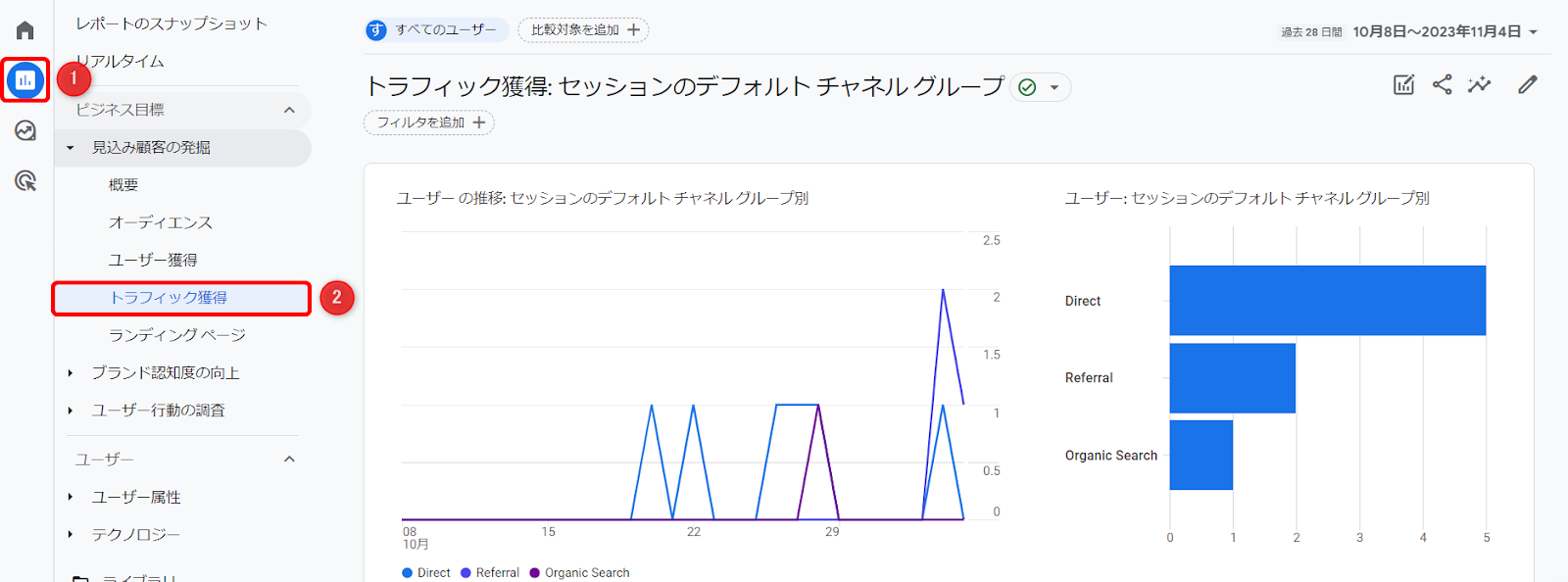The width and height of the screenshot is (1568, 582).
Task: Expand the ブランド認知度の向上 tree item
Action: [x=71, y=373]
